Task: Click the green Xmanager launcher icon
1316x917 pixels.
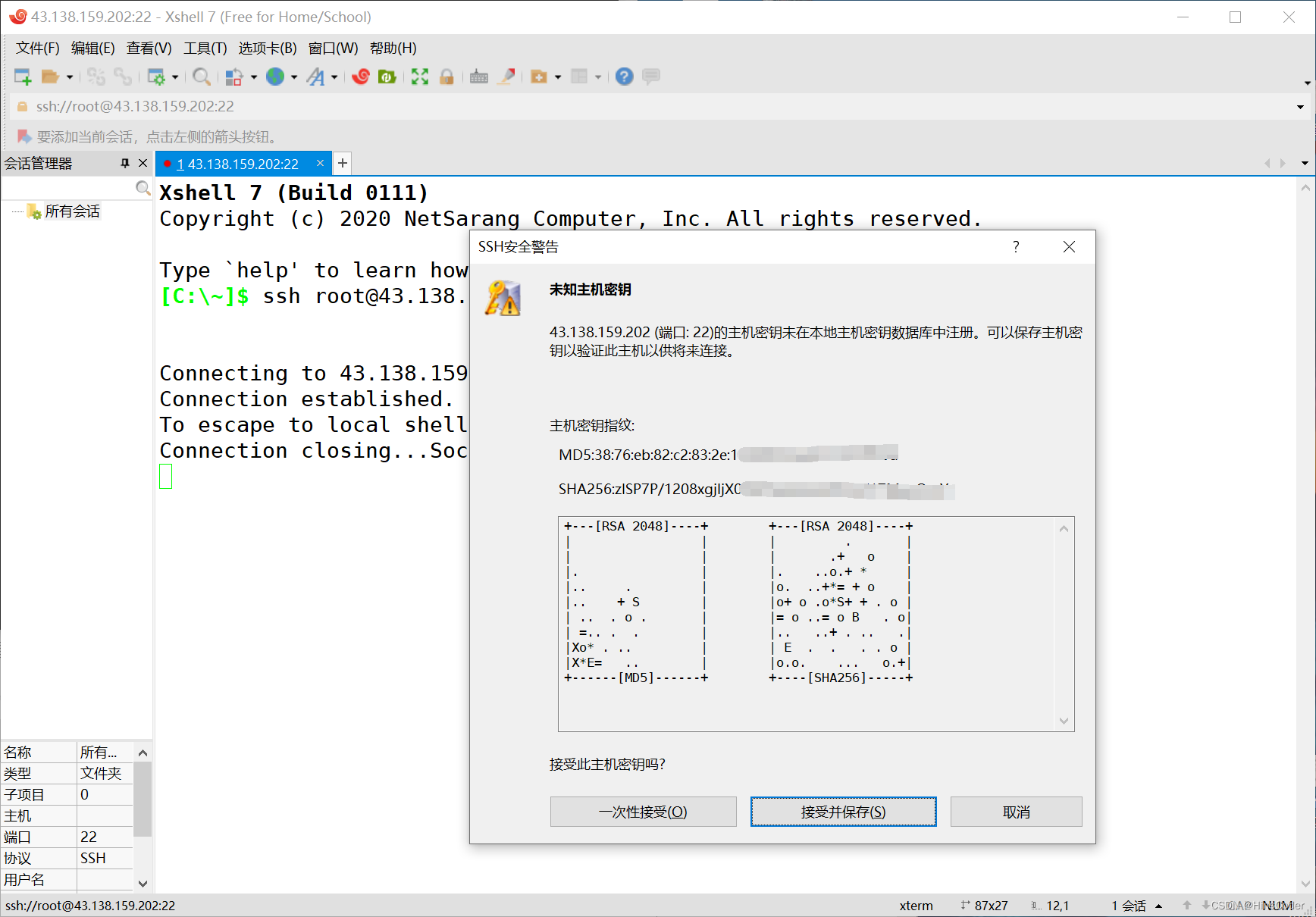Action: coord(387,77)
